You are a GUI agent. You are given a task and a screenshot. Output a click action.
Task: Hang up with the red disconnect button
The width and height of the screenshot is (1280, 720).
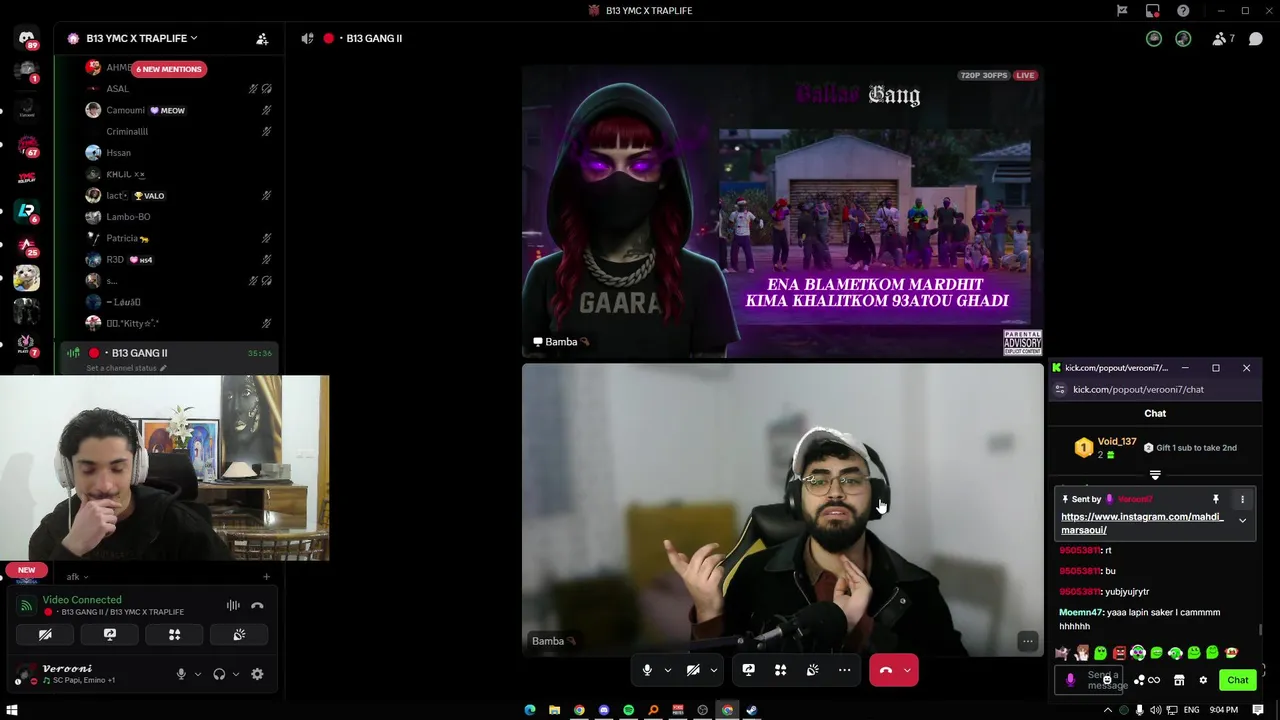886,670
